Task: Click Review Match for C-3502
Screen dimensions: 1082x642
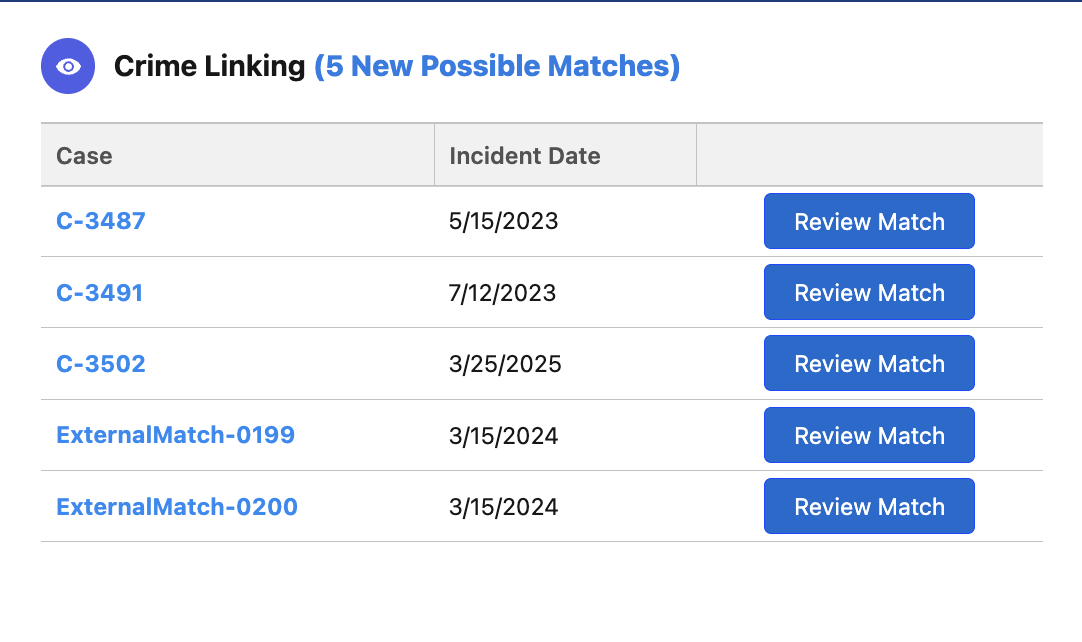Action: coord(869,364)
